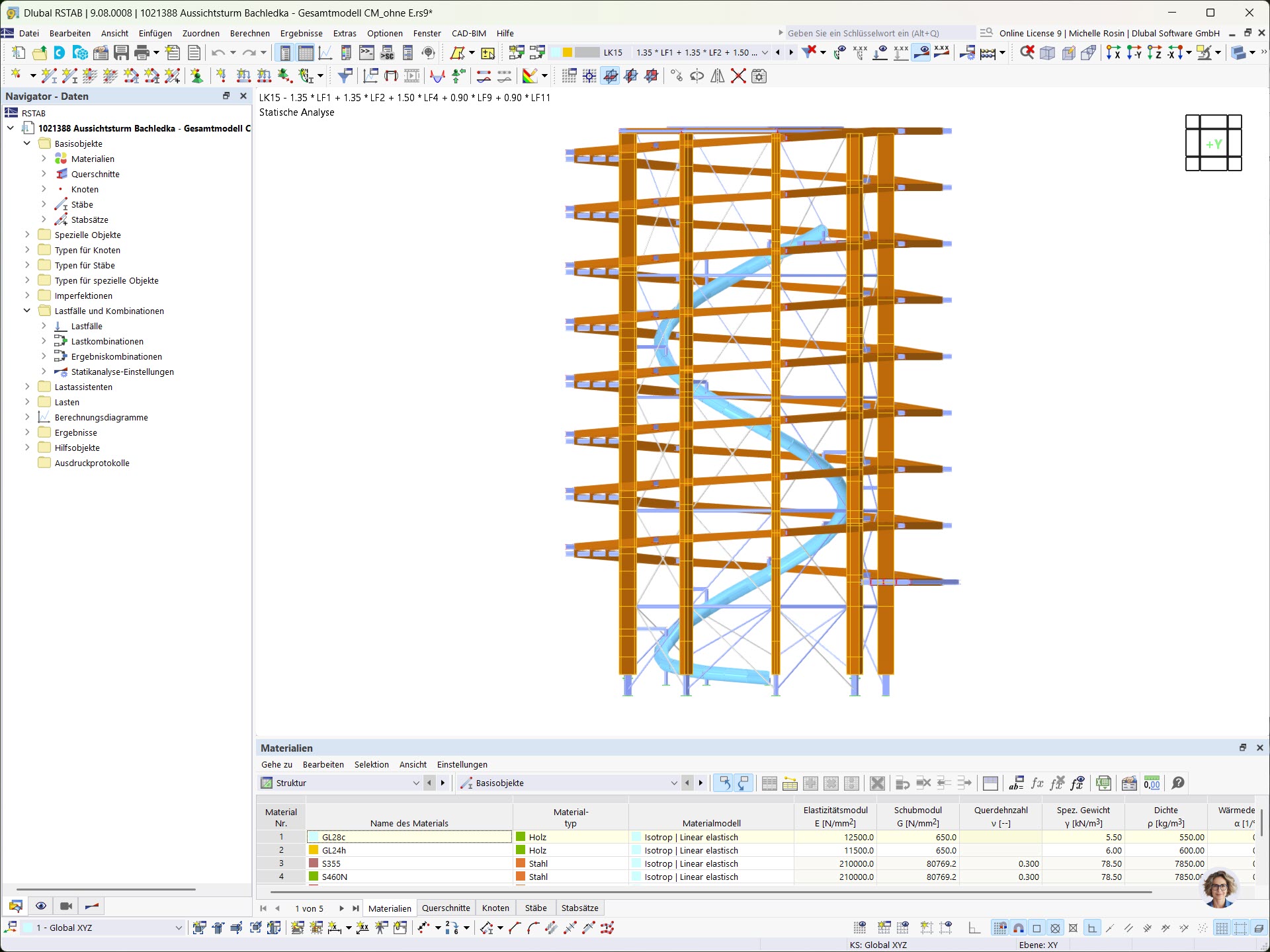This screenshot has width=1270, height=952.
Task: Click the filter funnel icon in second toolbar
Action: [x=345, y=76]
